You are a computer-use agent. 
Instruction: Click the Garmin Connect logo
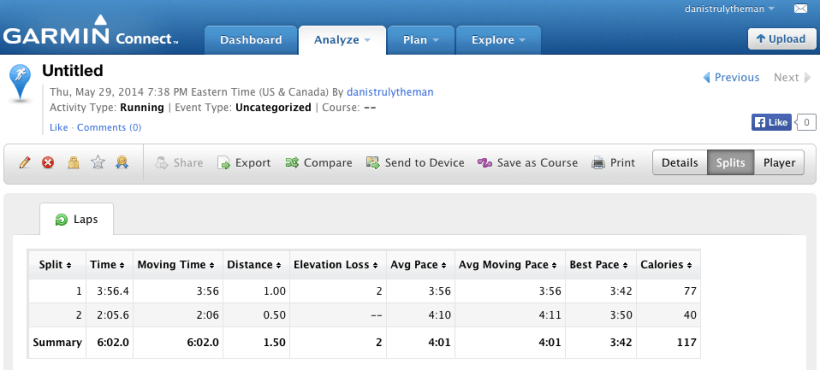coord(90,30)
